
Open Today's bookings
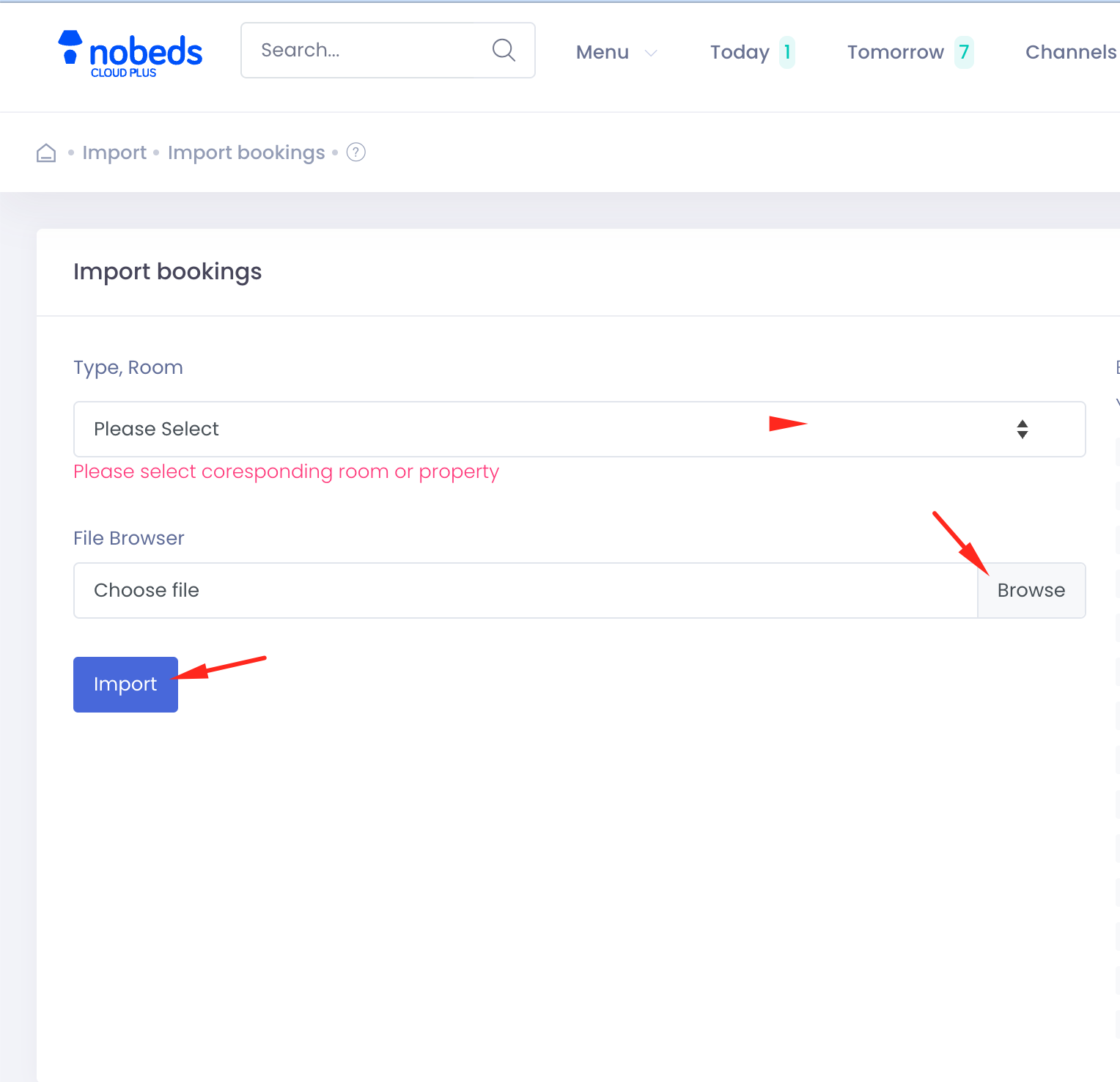coord(739,52)
